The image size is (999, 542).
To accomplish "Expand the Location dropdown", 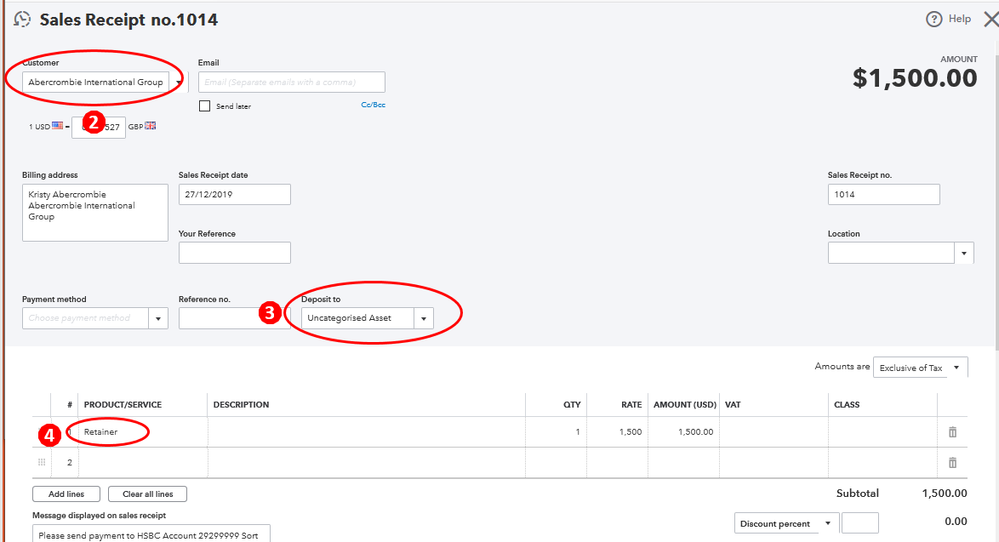I will click(x=964, y=253).
